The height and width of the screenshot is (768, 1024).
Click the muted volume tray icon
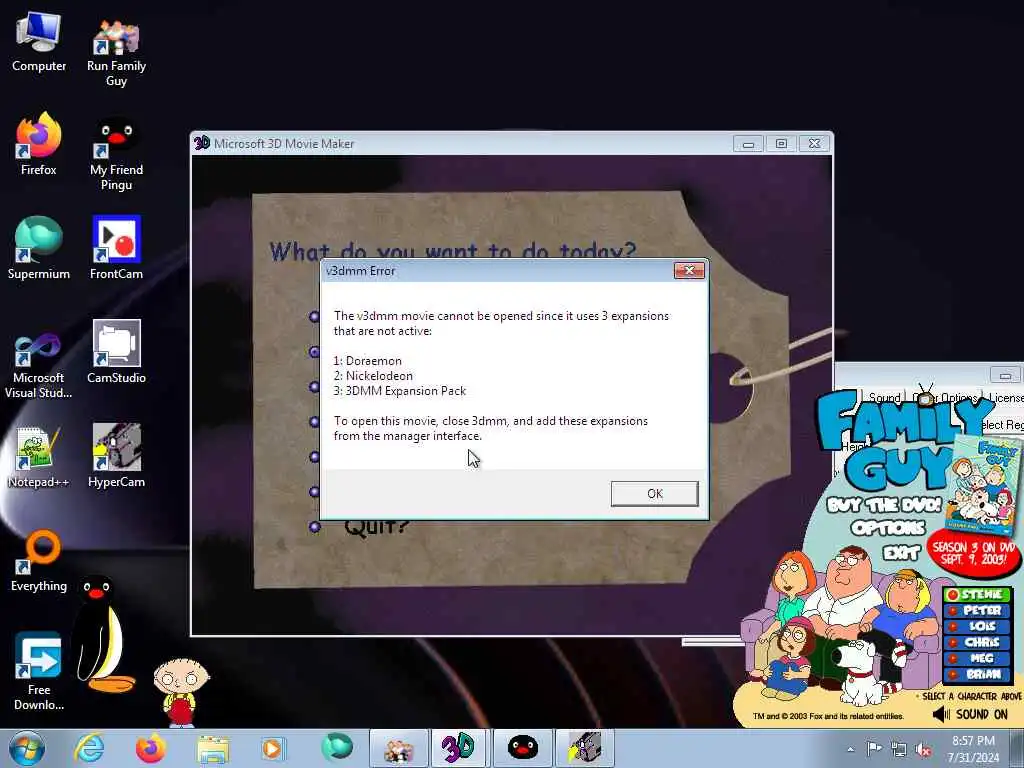[x=923, y=750]
